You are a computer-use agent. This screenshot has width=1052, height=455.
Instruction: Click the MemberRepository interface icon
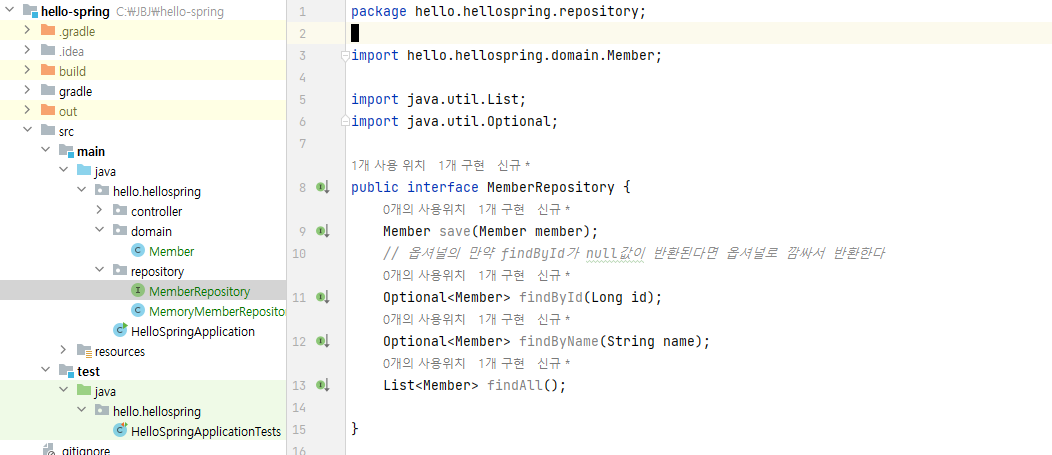[138, 291]
